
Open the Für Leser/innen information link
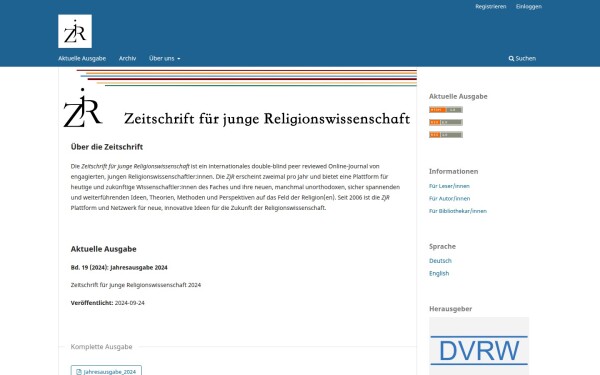449,186
